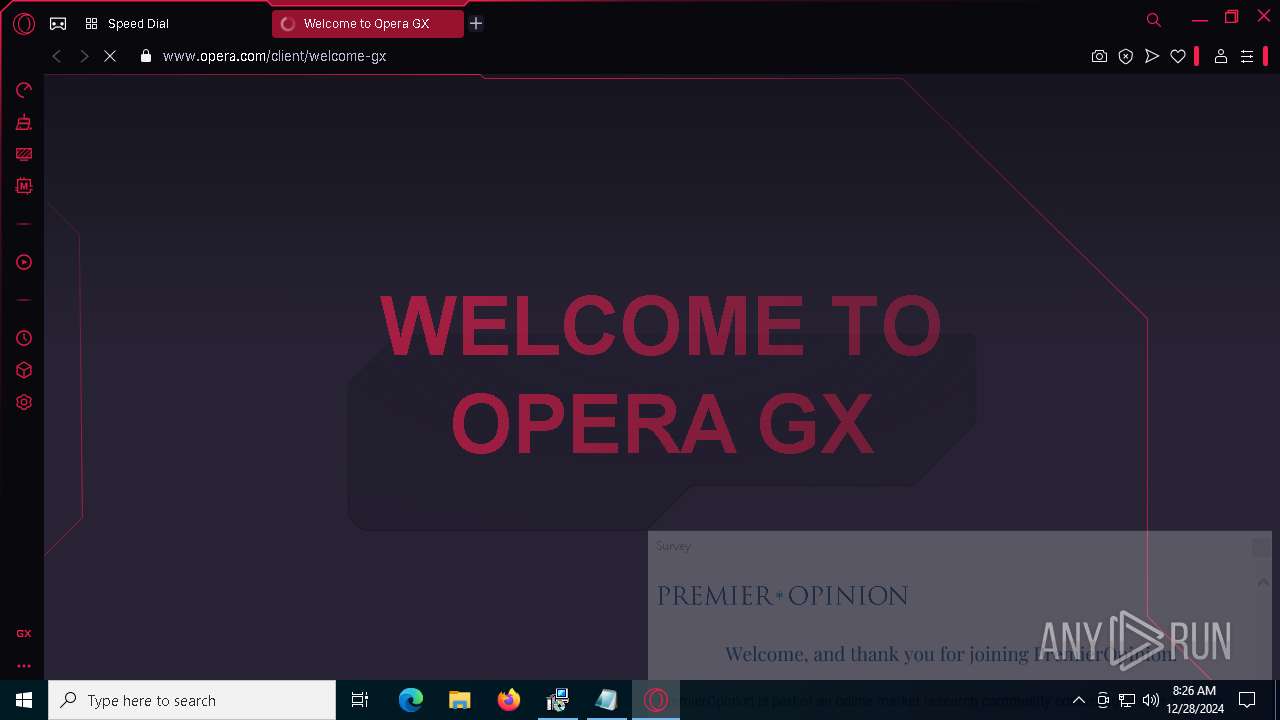Open the network status tray icon

pyautogui.click(x=1127, y=700)
